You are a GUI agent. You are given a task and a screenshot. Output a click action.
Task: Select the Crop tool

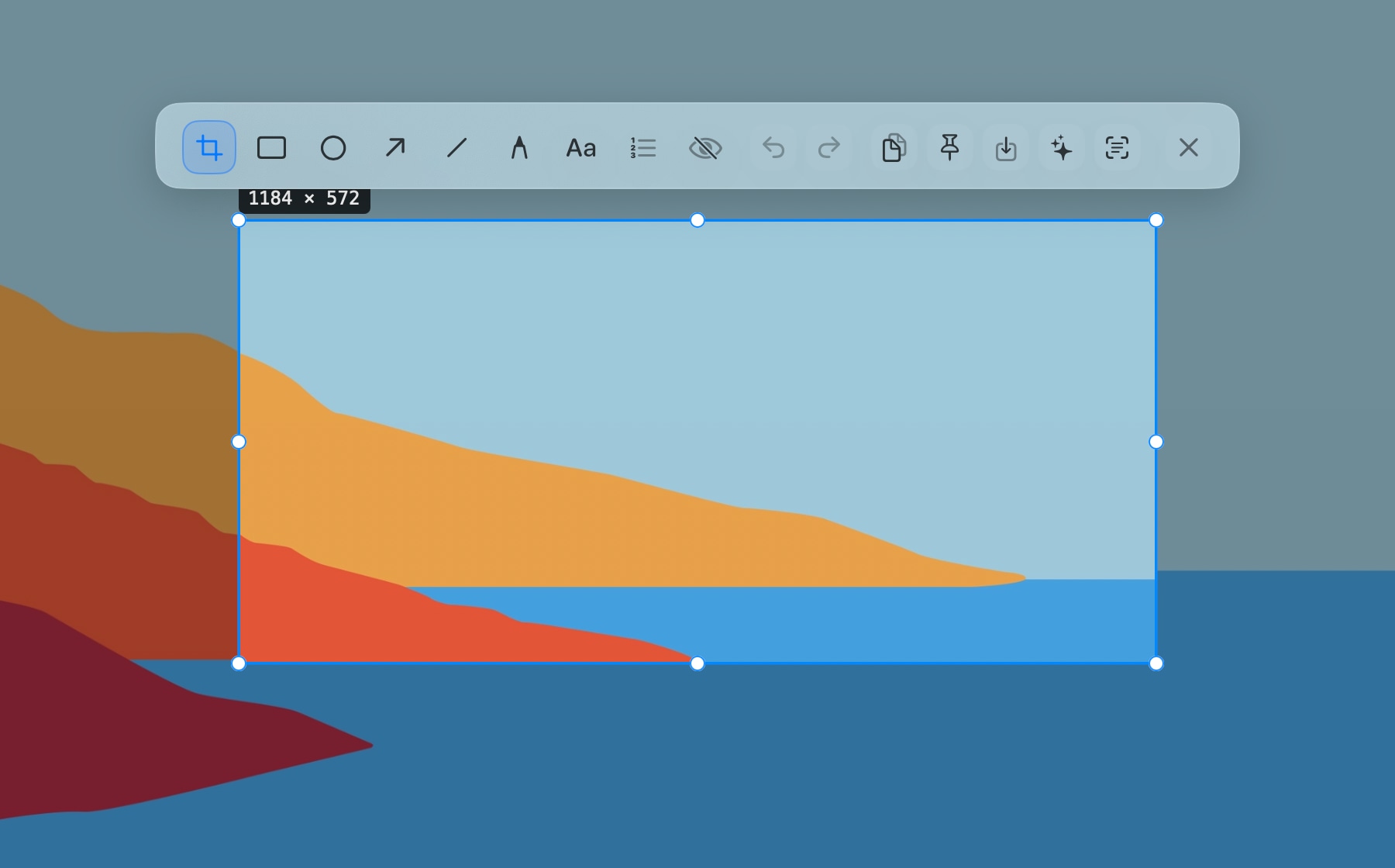[209, 147]
